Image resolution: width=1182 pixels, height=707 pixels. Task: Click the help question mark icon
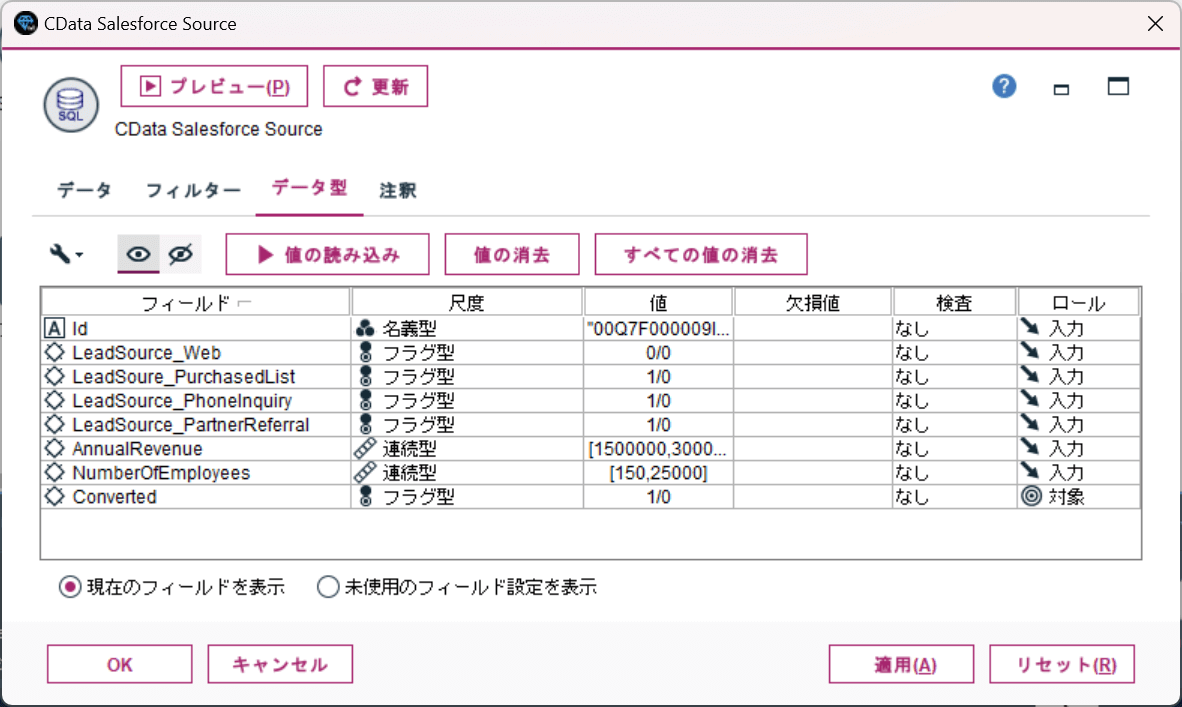1003,87
